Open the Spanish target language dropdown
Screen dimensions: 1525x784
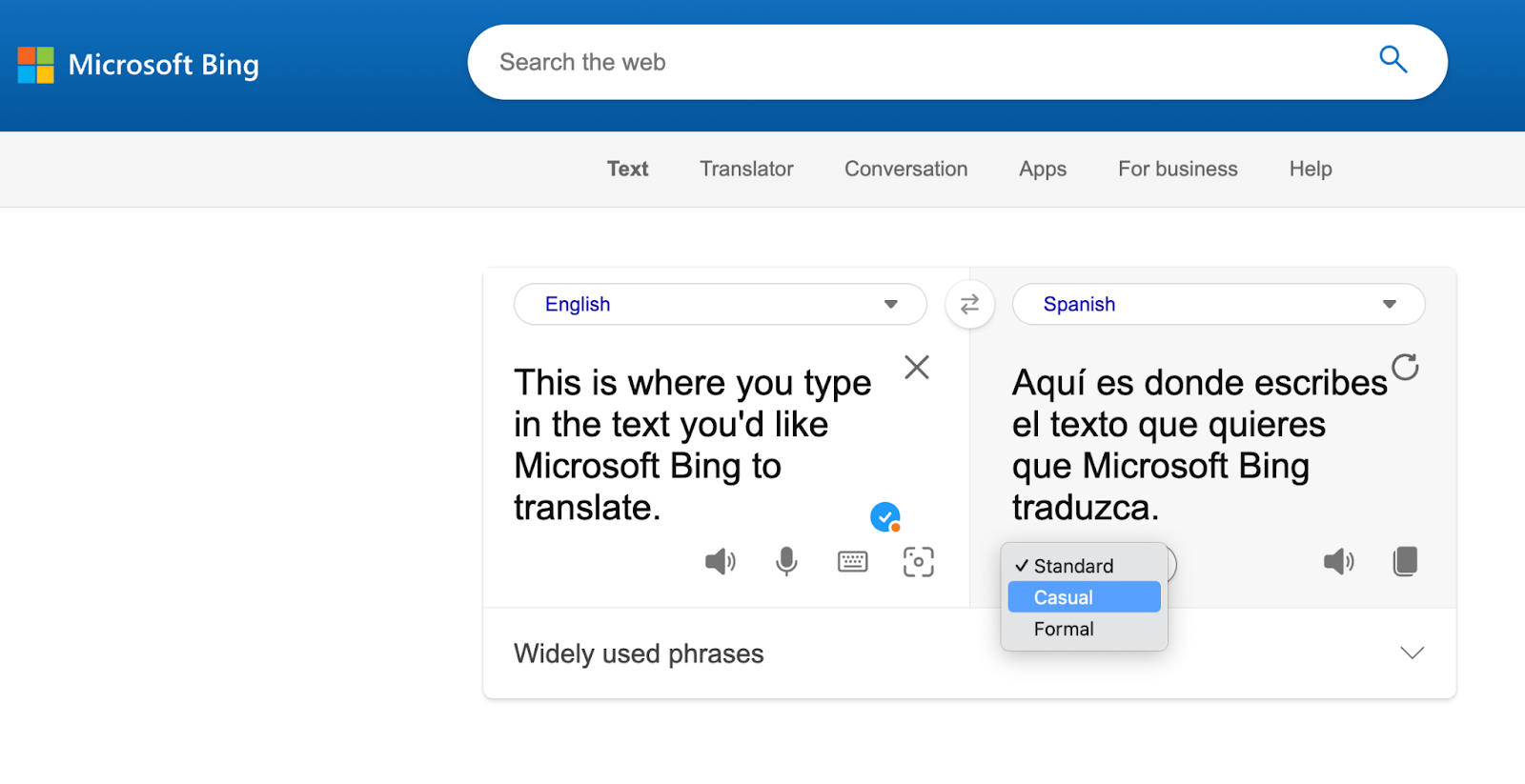click(x=1218, y=304)
